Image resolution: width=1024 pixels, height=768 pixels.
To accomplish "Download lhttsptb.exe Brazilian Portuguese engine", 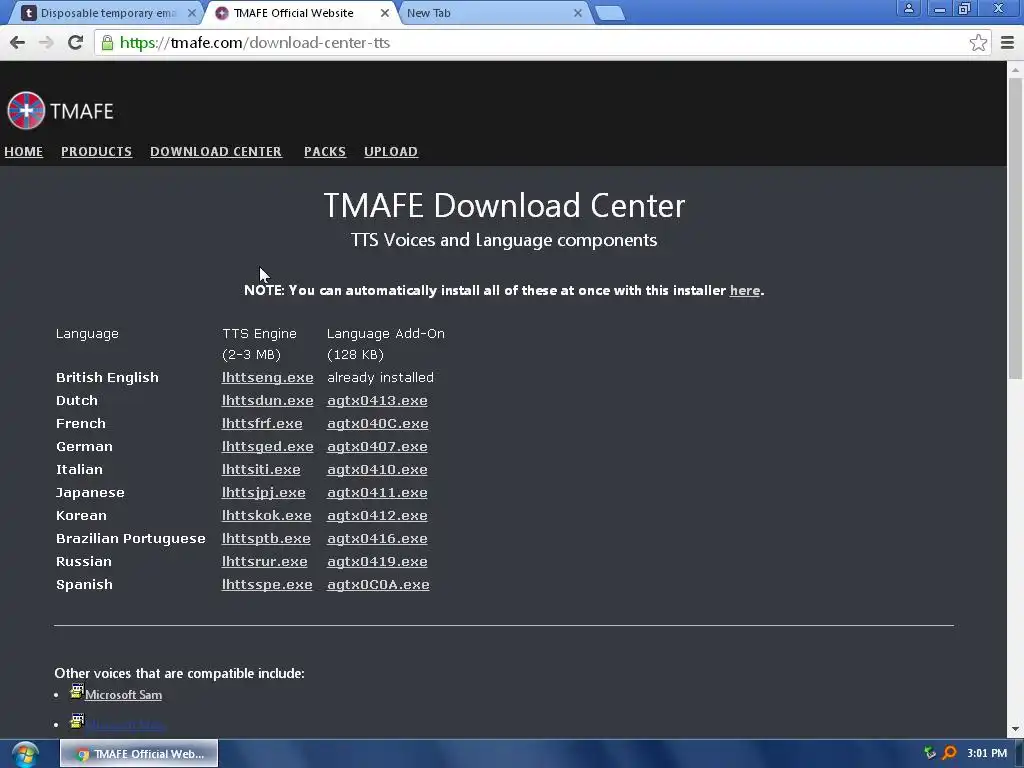I will tap(266, 539).
